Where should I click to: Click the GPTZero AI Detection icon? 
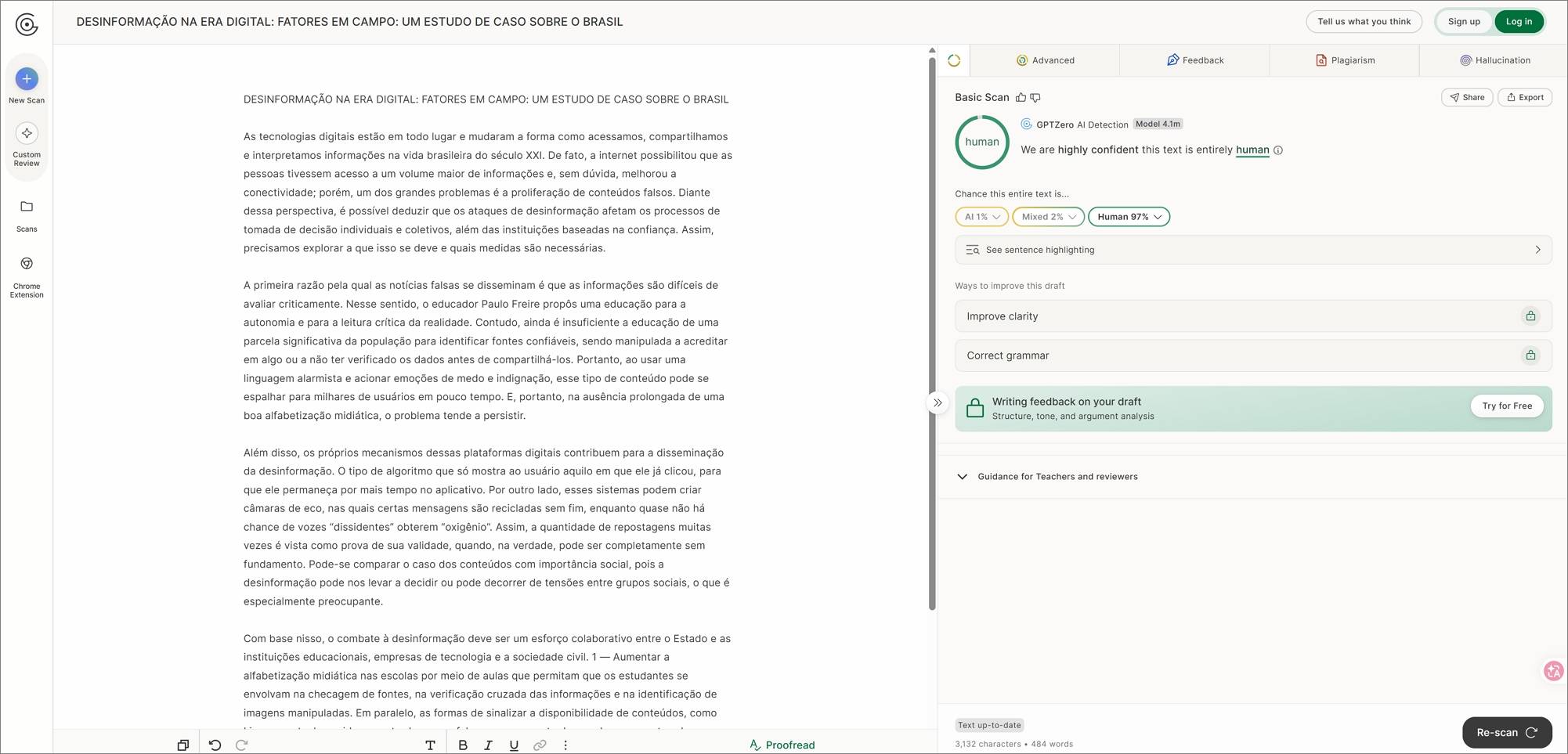click(1026, 124)
